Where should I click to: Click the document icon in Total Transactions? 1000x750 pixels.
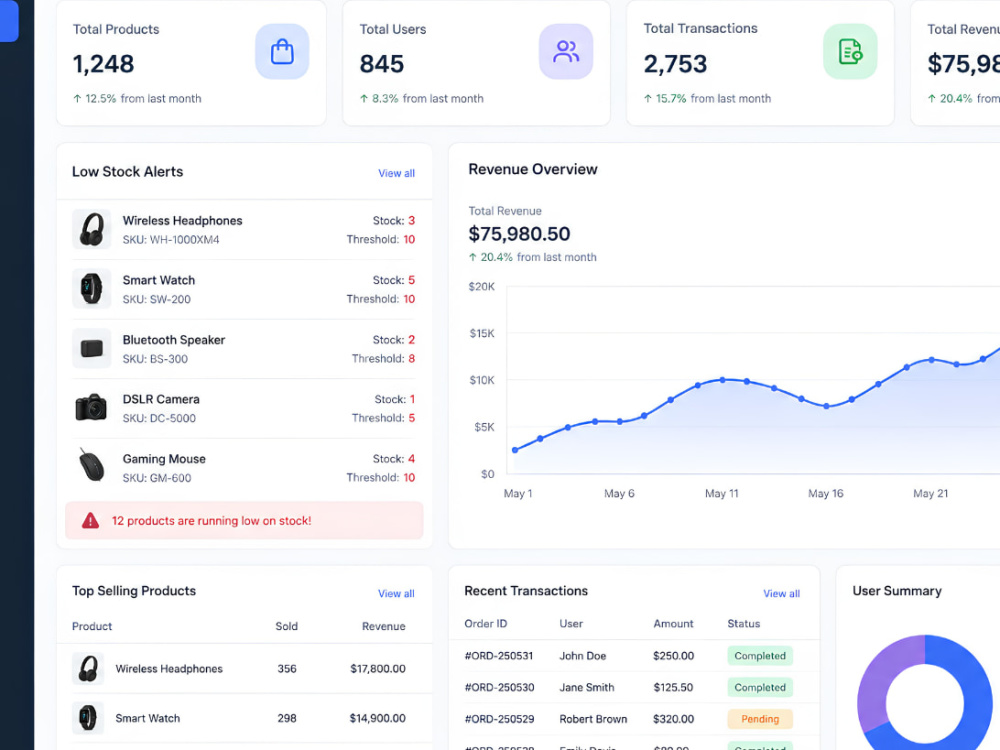click(850, 52)
